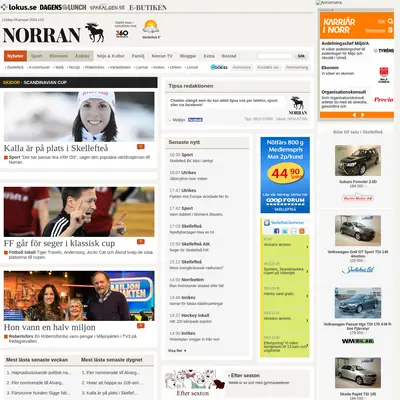Open the Bloggar menu item
Screen dimensions: 400x400
click(x=188, y=56)
